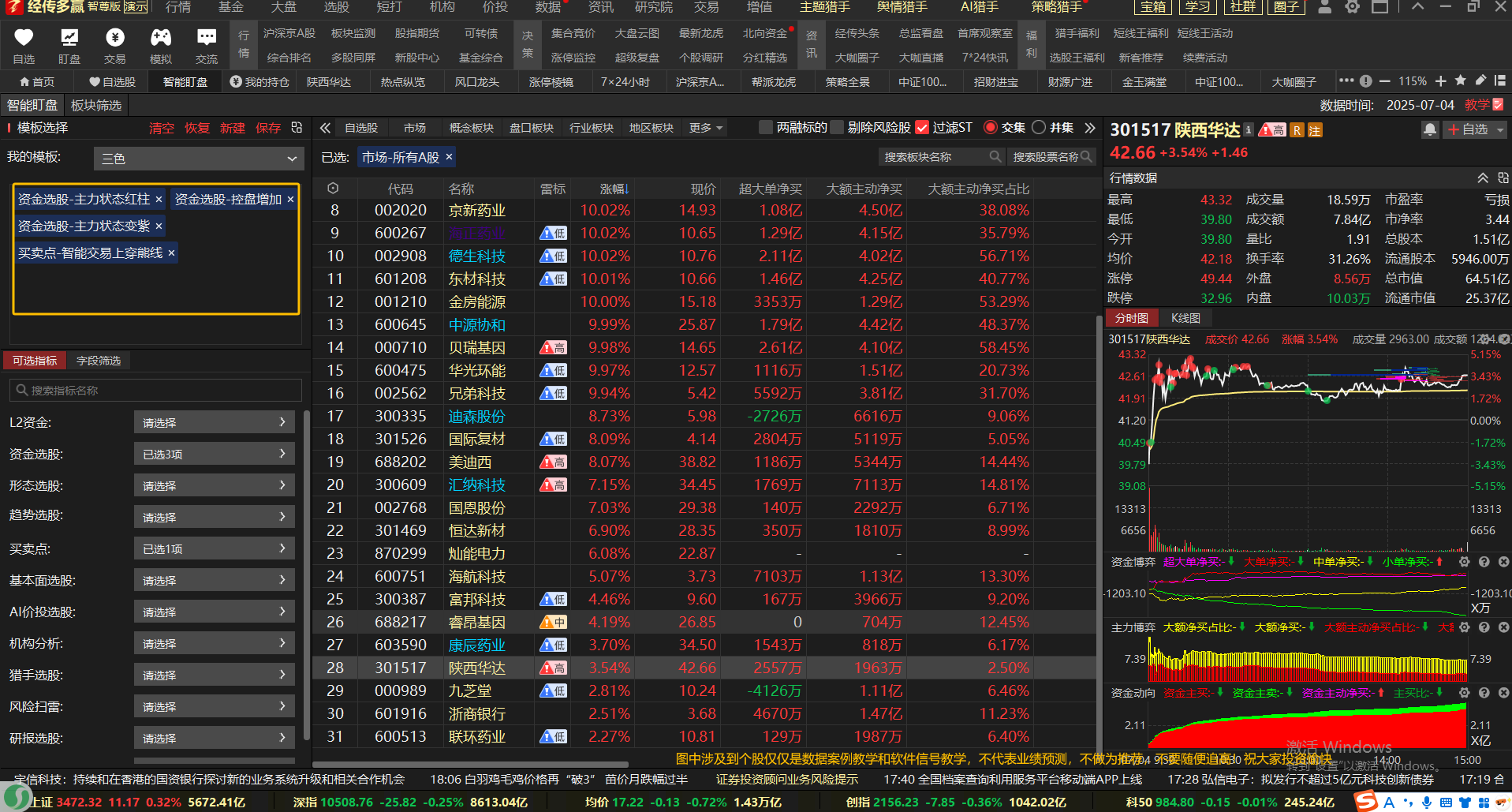Close the 资金动向 indicator panel

pyautogui.click(x=1503, y=693)
